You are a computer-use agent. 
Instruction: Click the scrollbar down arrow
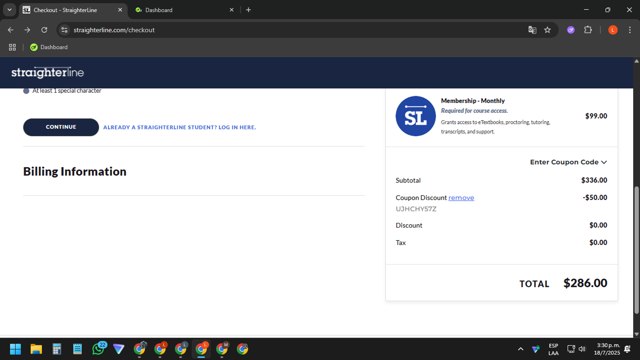636,334
